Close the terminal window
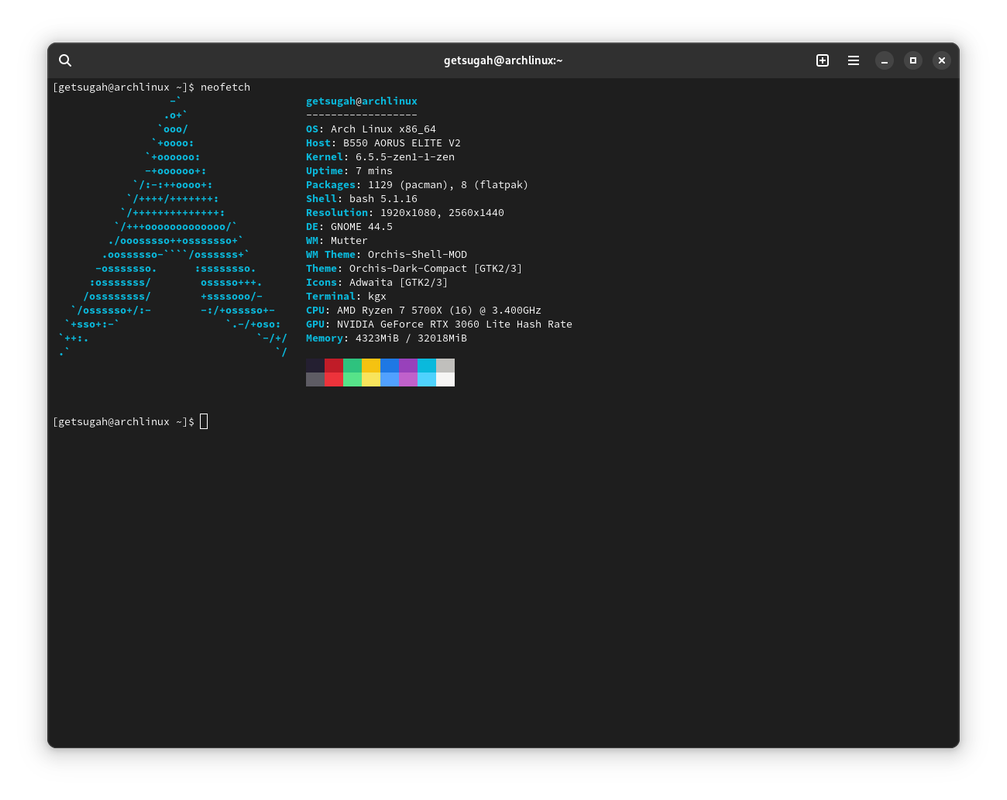The width and height of the screenshot is (1007, 800). pyautogui.click(x=941, y=60)
